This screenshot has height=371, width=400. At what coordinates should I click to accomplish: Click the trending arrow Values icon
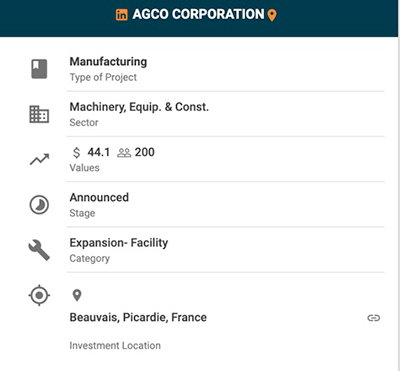coord(39,159)
